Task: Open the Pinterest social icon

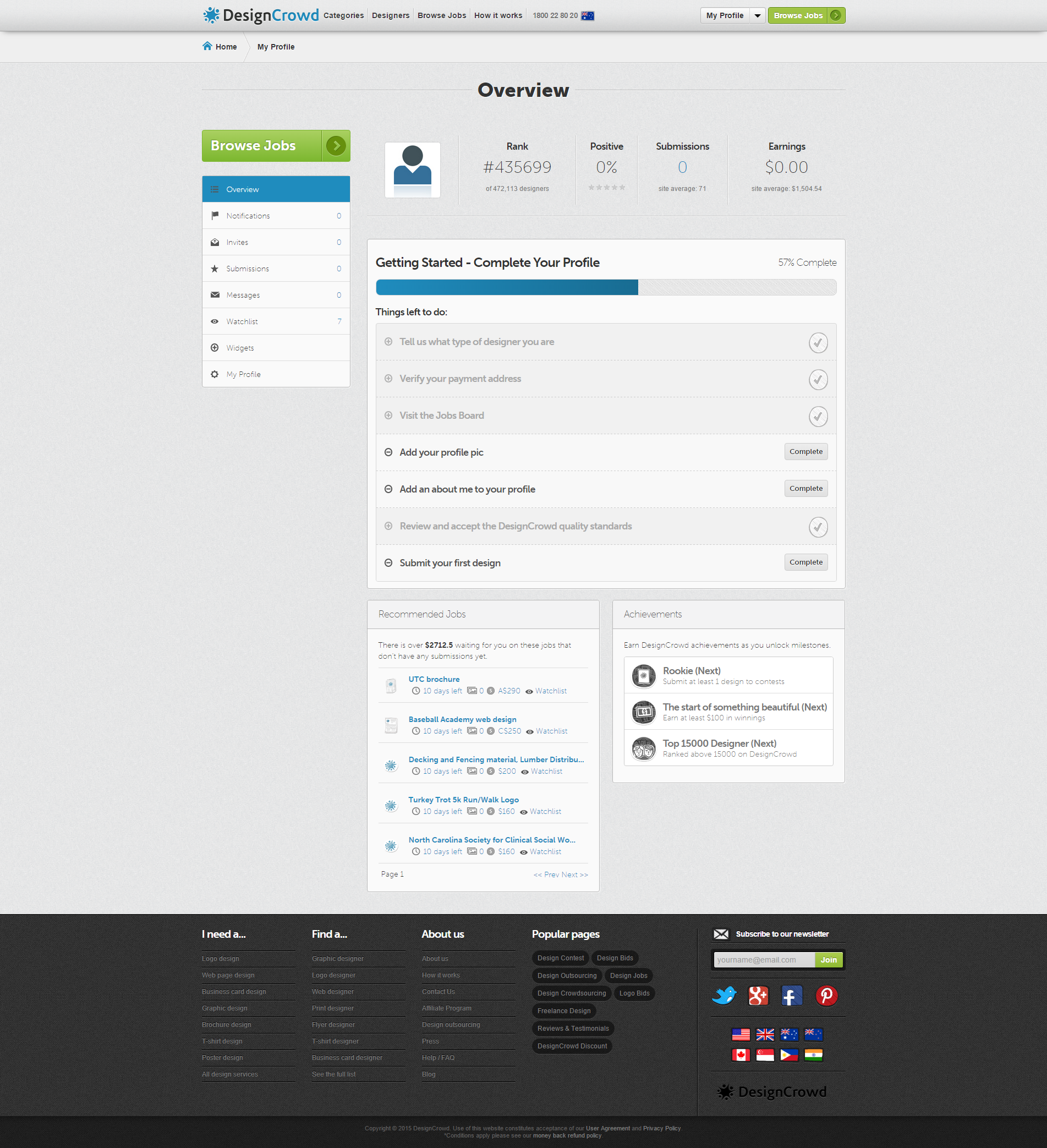Action: 826,996
